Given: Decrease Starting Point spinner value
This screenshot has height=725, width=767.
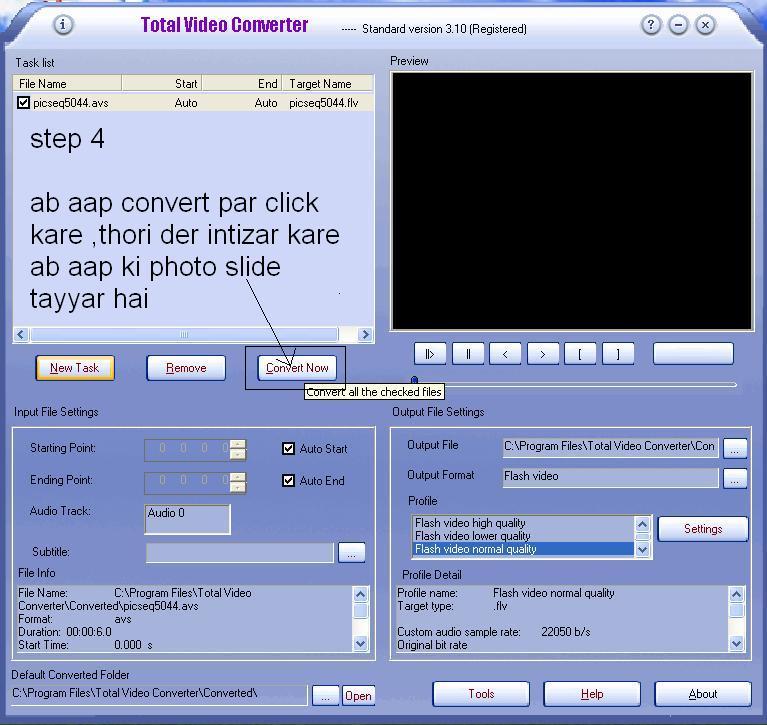Looking at the screenshot, I should (x=238, y=455).
